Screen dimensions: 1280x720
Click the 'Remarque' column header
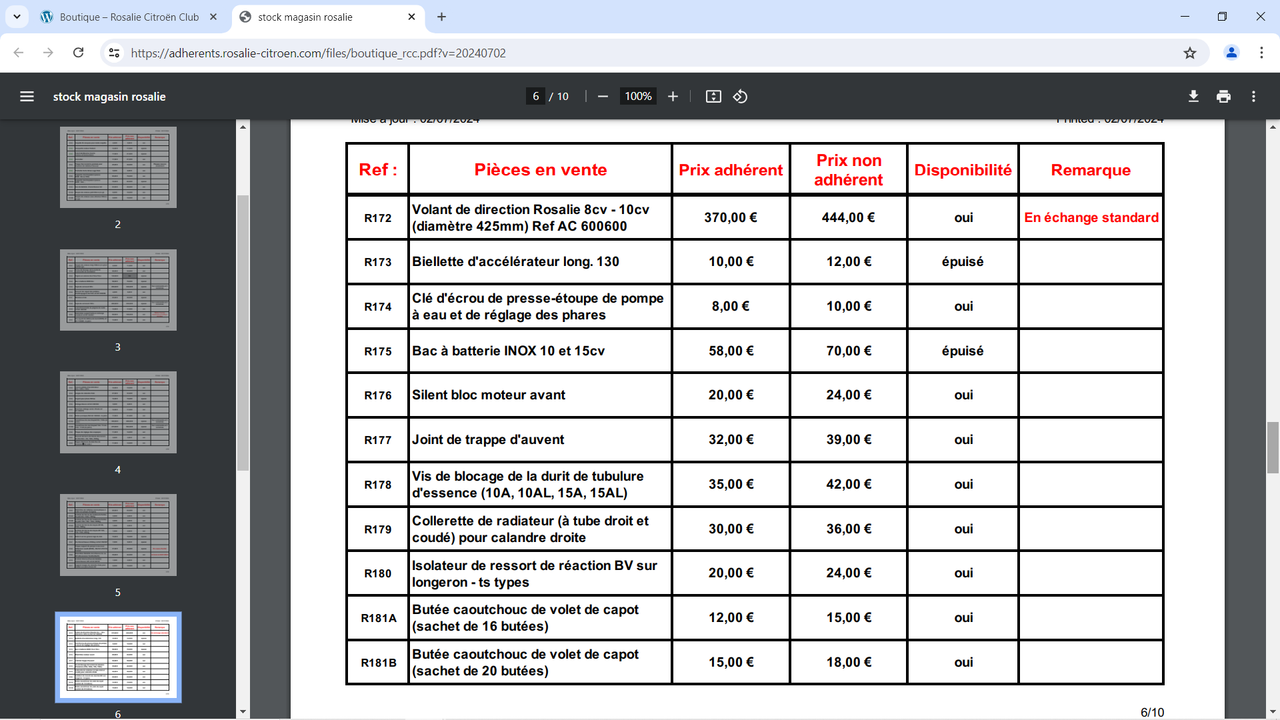(x=1091, y=170)
